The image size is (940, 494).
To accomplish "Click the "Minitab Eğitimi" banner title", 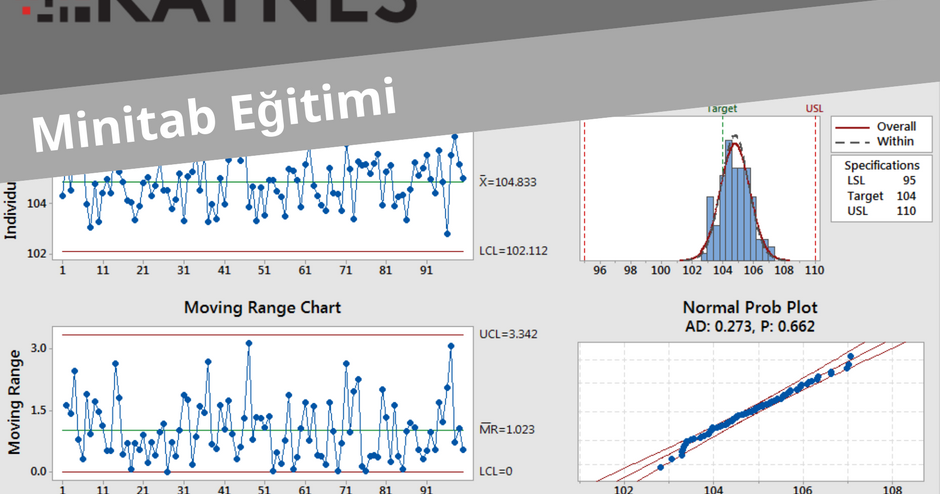I will tap(214, 116).
